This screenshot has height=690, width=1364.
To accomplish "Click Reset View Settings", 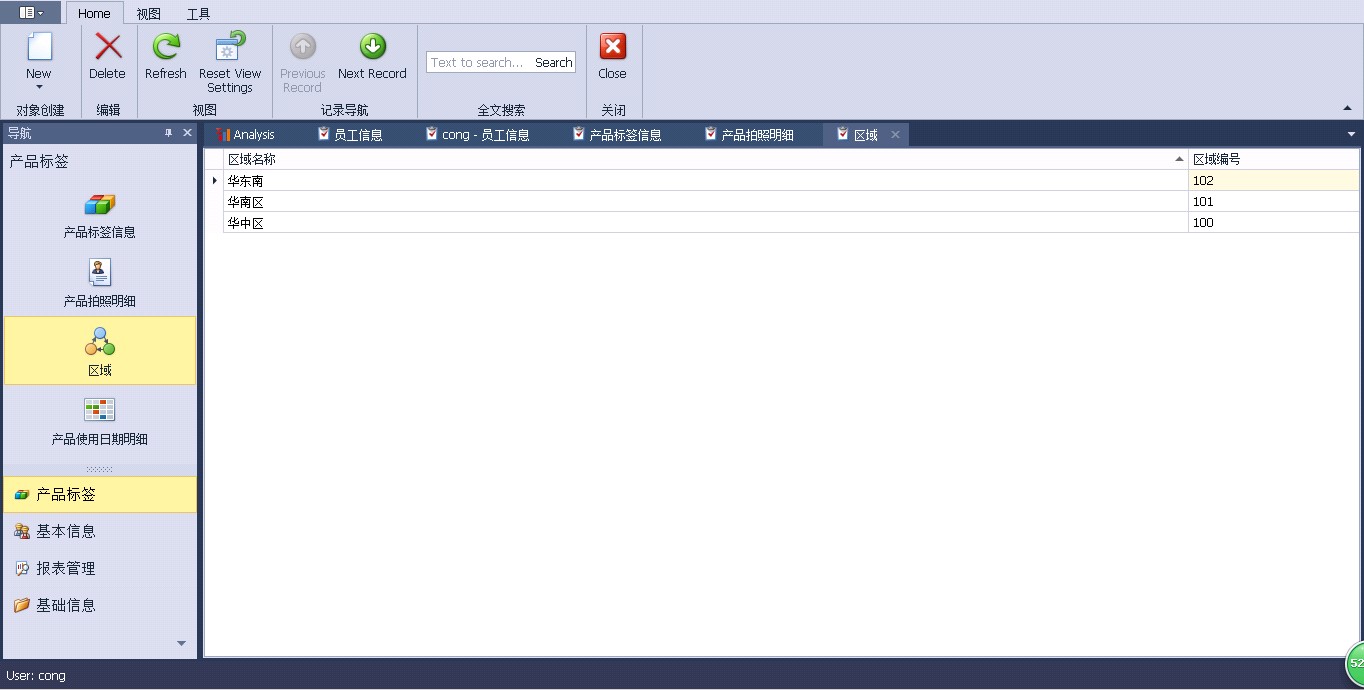I will [x=230, y=63].
